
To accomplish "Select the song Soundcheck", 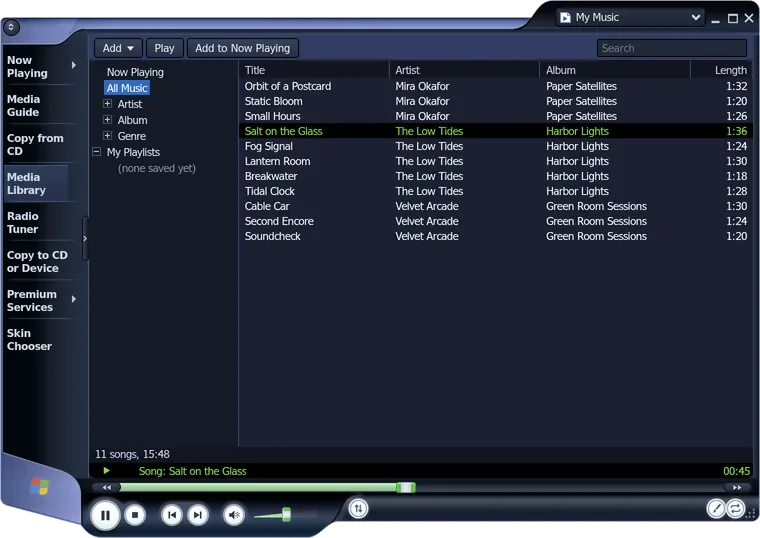I will [x=495, y=237].
